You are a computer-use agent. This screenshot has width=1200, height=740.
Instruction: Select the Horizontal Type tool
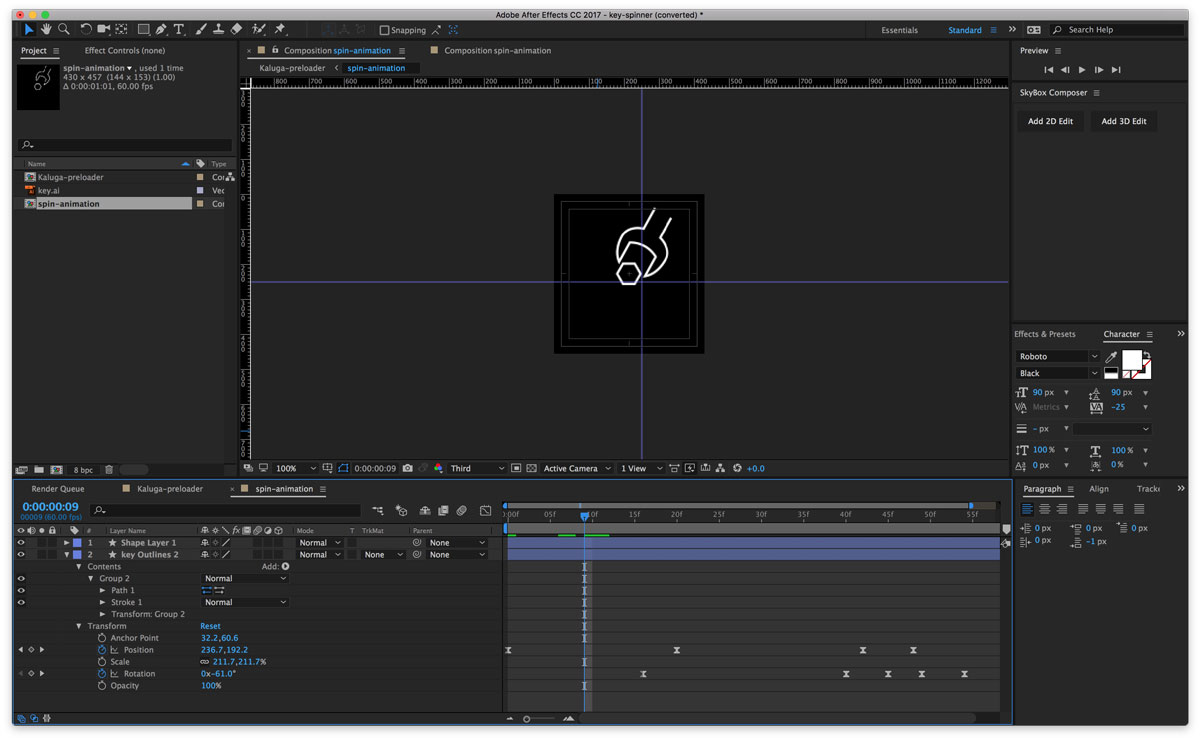(179, 30)
